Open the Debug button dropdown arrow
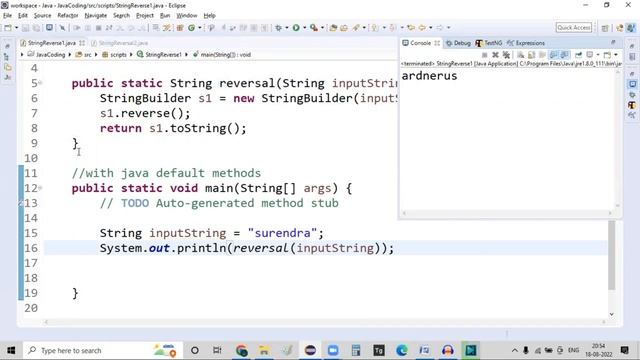Viewport: 640px width, 360px height. pyautogui.click(x=287, y=28)
